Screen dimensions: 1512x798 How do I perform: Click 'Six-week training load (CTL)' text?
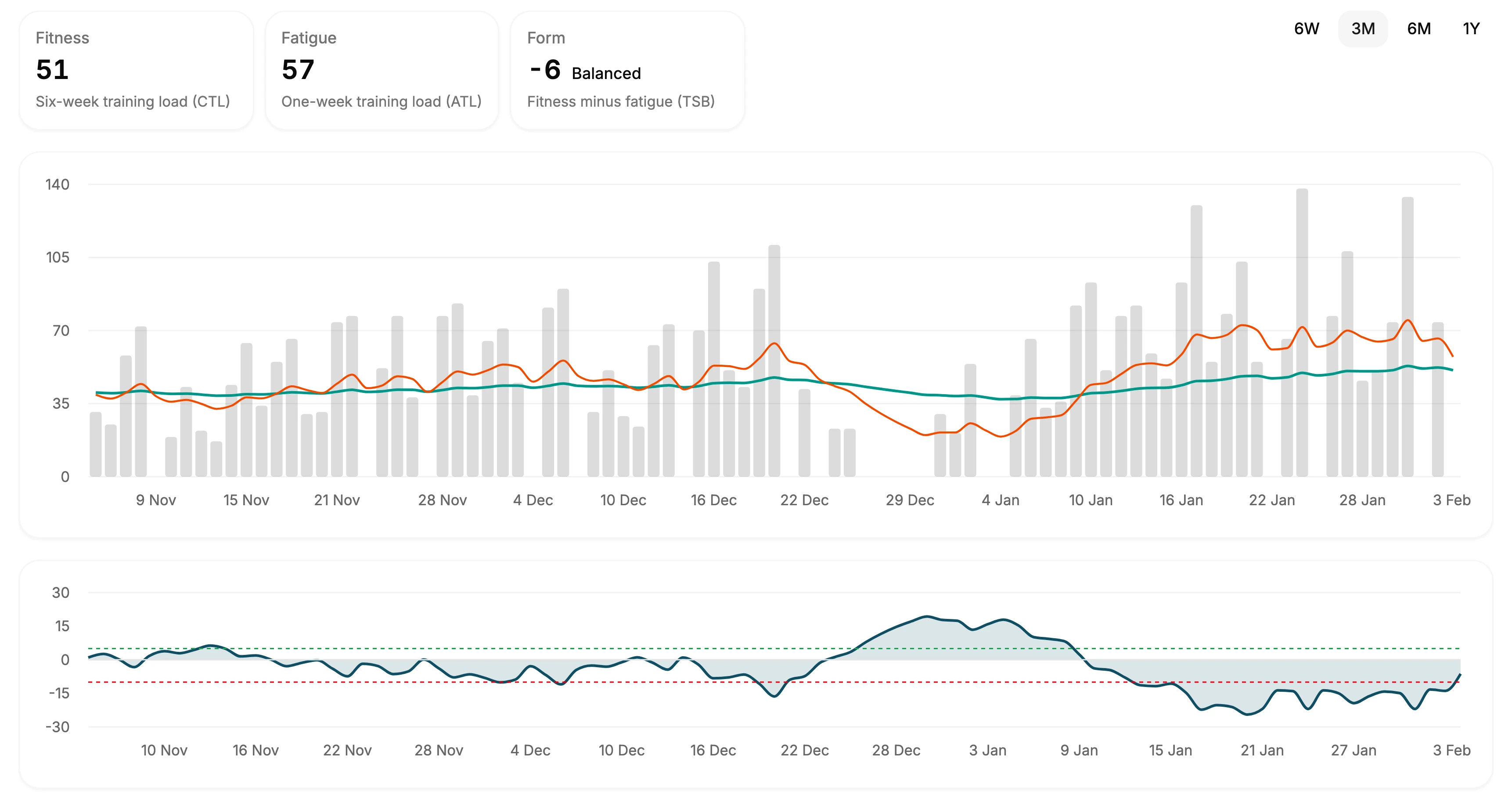[133, 101]
